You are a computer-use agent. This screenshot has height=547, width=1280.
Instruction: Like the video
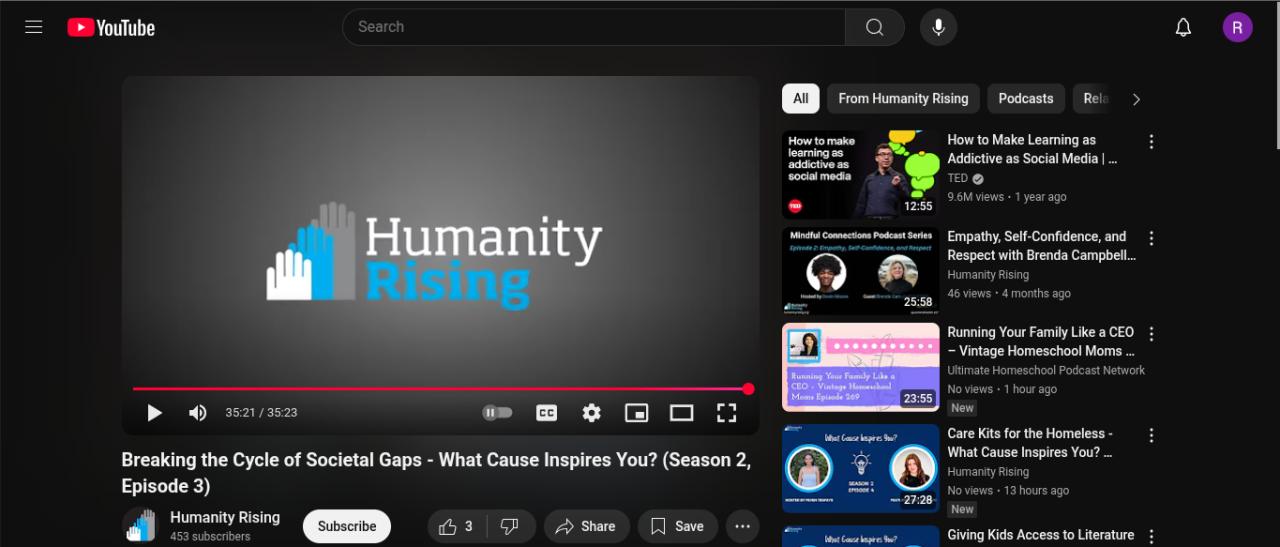(456, 526)
